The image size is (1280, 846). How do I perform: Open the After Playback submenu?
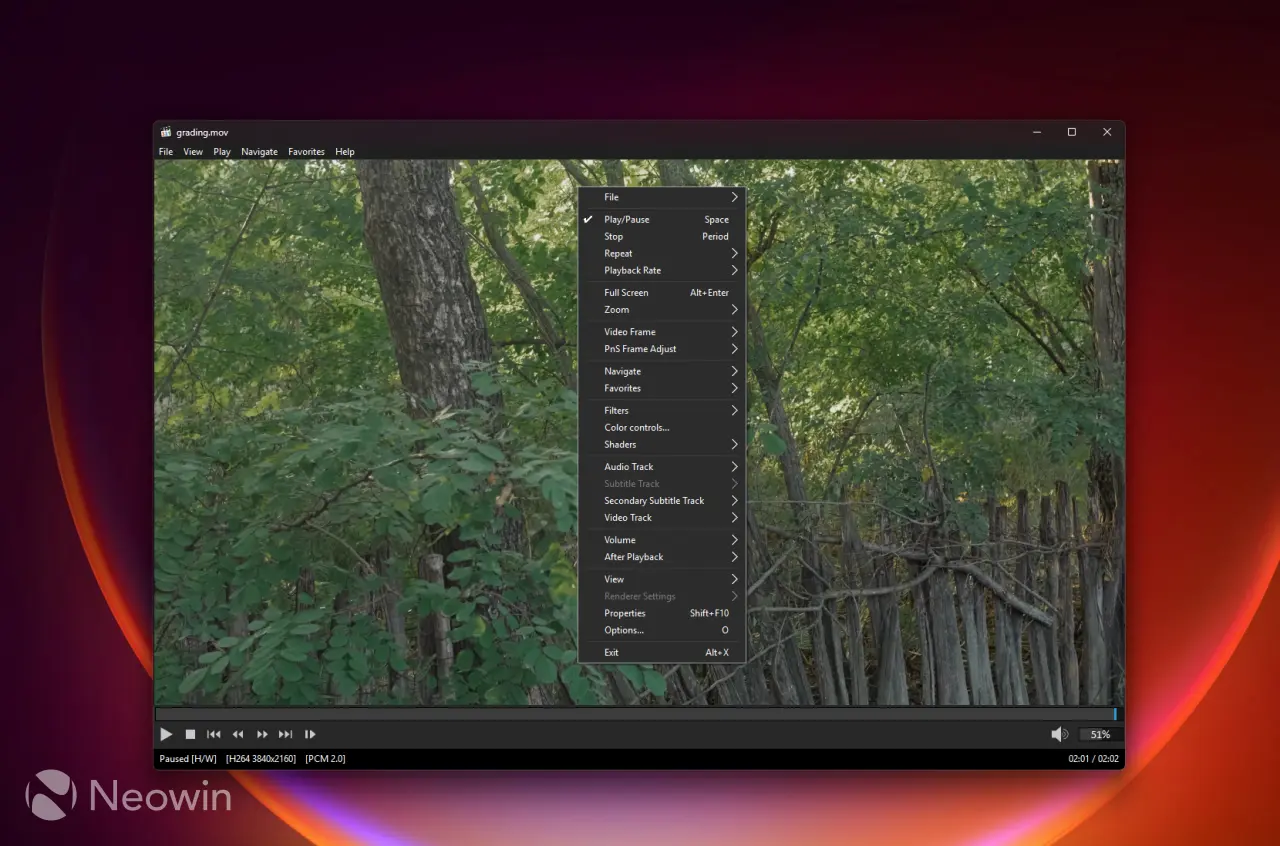point(661,557)
